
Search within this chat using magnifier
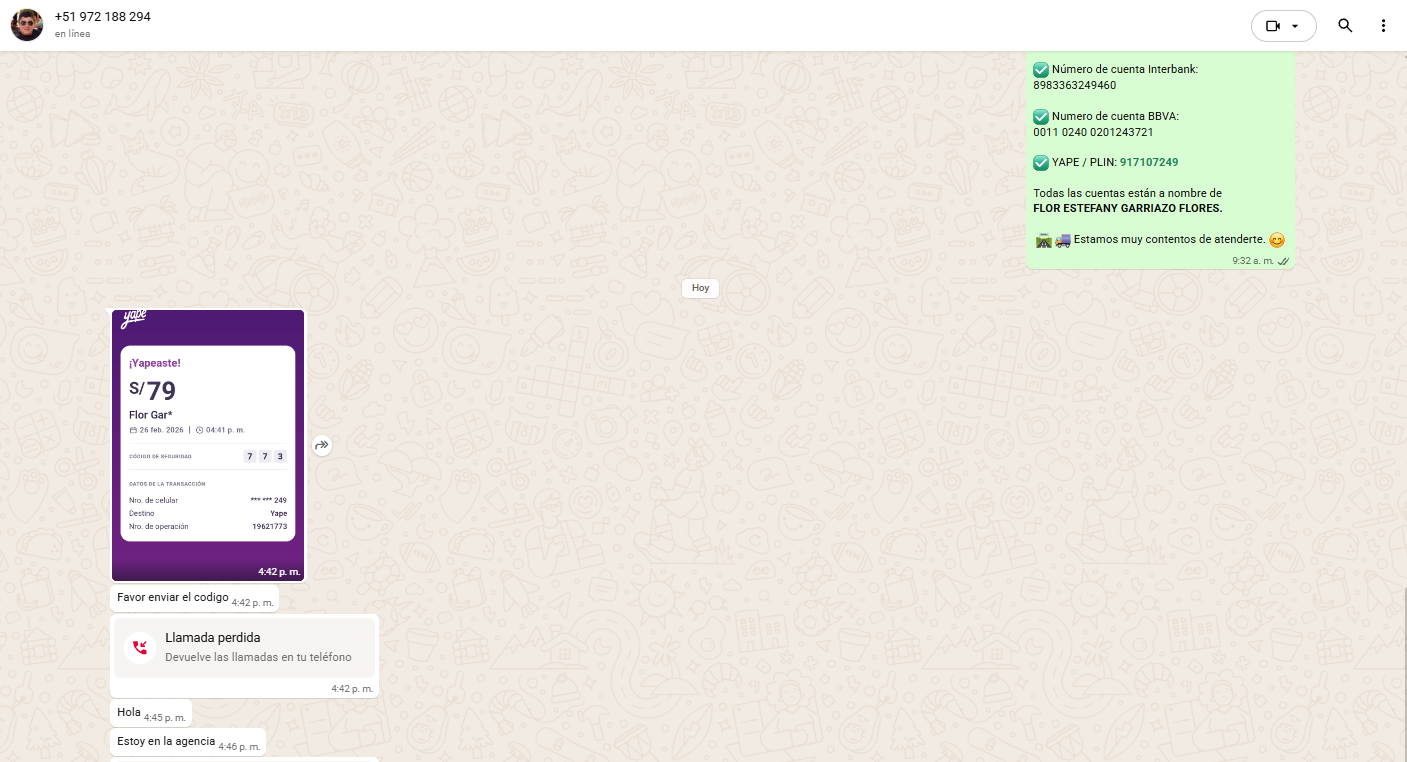point(1345,26)
